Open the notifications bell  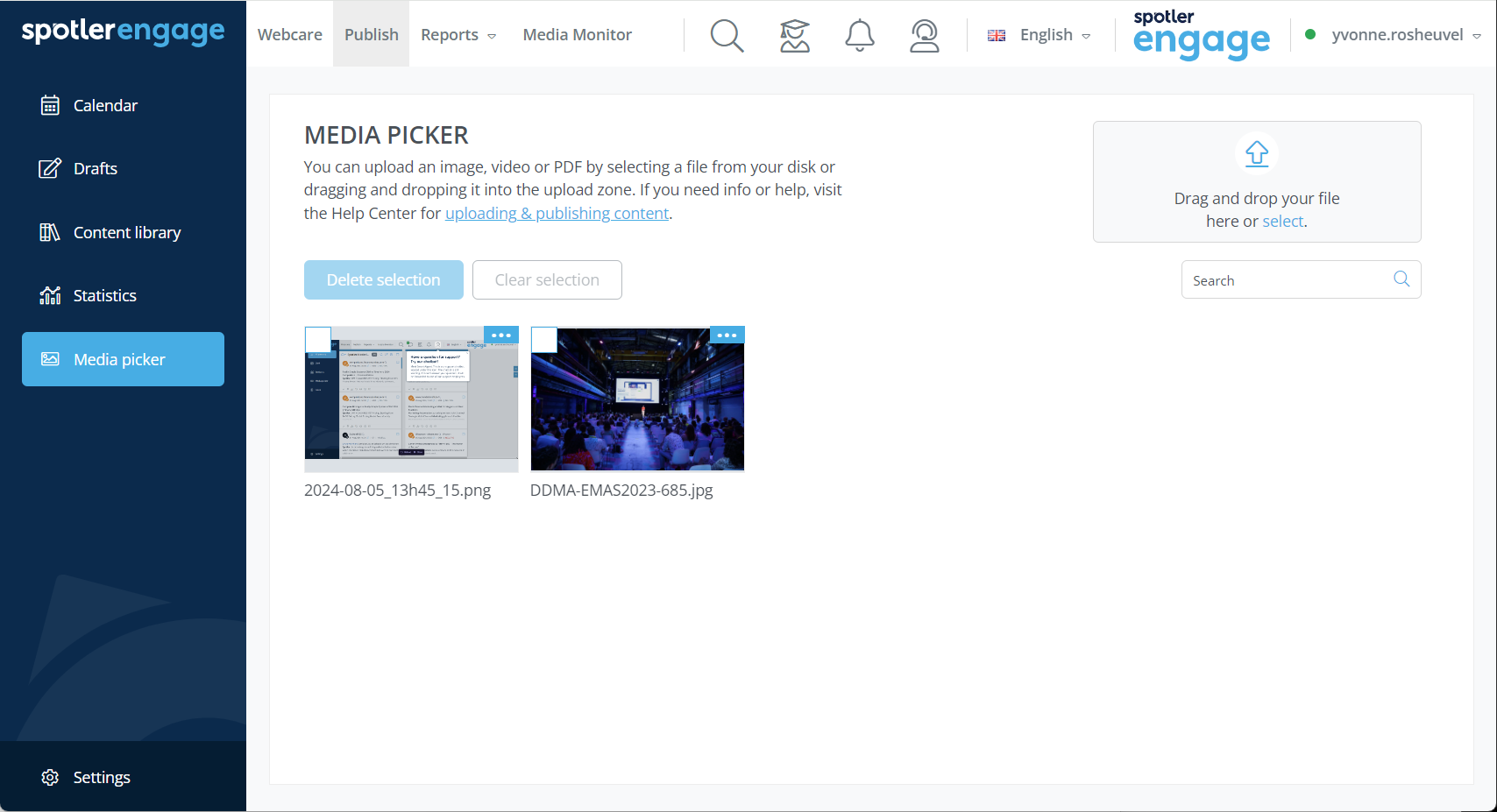click(860, 35)
